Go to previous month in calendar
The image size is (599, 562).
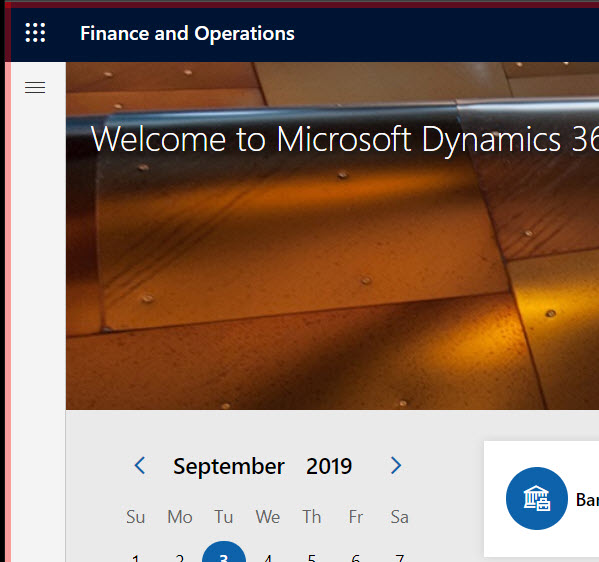click(140, 466)
